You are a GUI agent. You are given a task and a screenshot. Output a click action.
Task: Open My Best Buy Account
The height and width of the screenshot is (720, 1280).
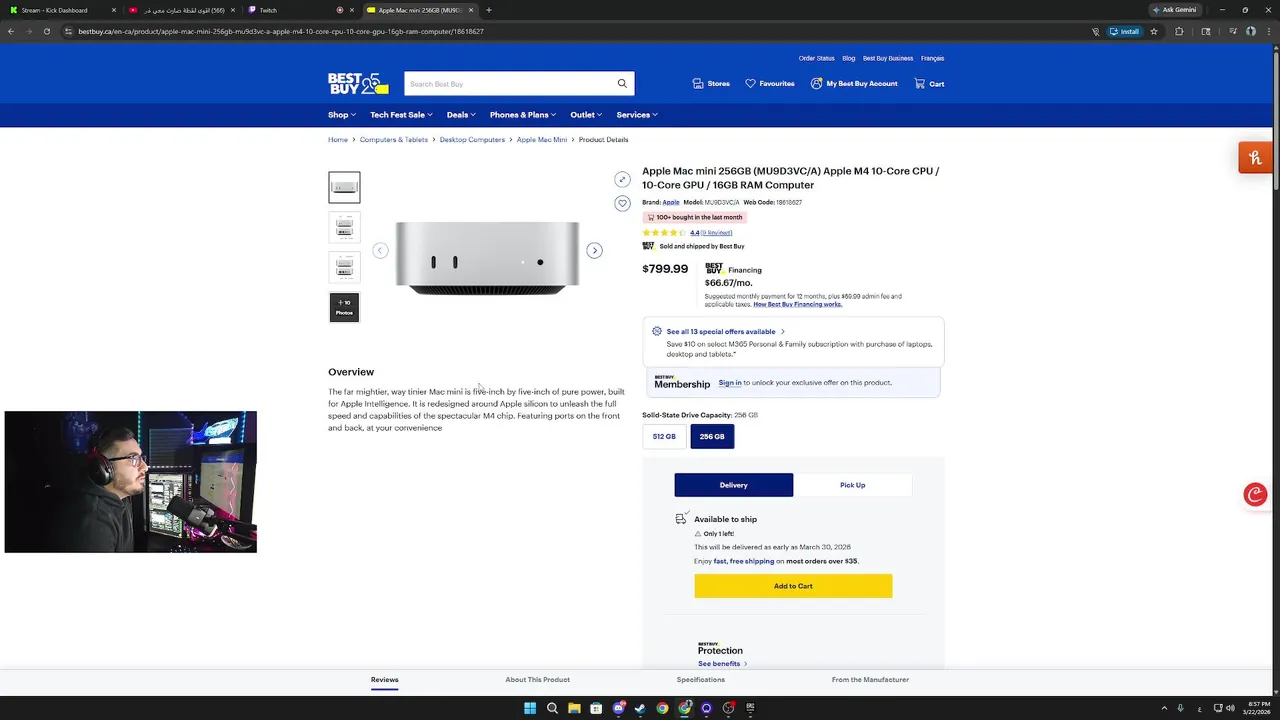(854, 84)
